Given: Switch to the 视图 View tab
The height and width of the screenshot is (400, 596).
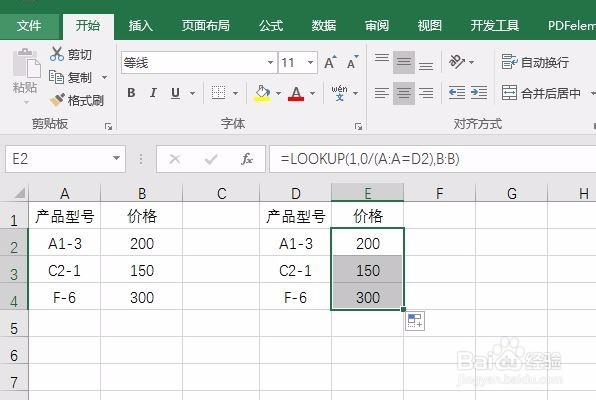Looking at the screenshot, I should coord(430,26).
